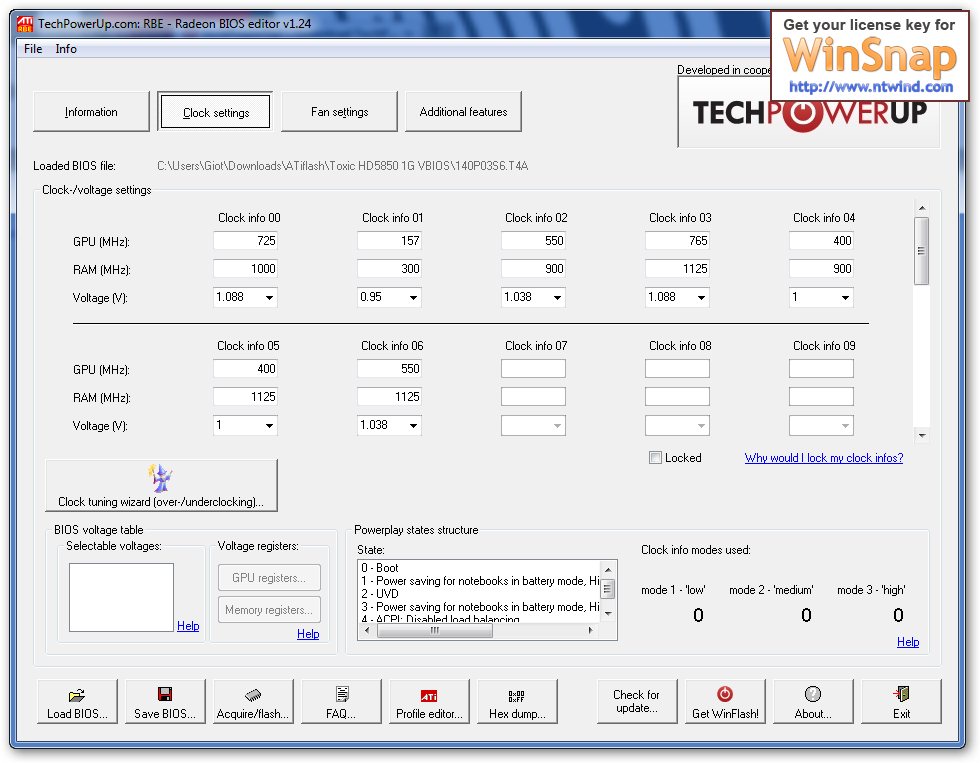Select the Clock settings tab
Screen dimensions: 980x763
(x=216, y=112)
